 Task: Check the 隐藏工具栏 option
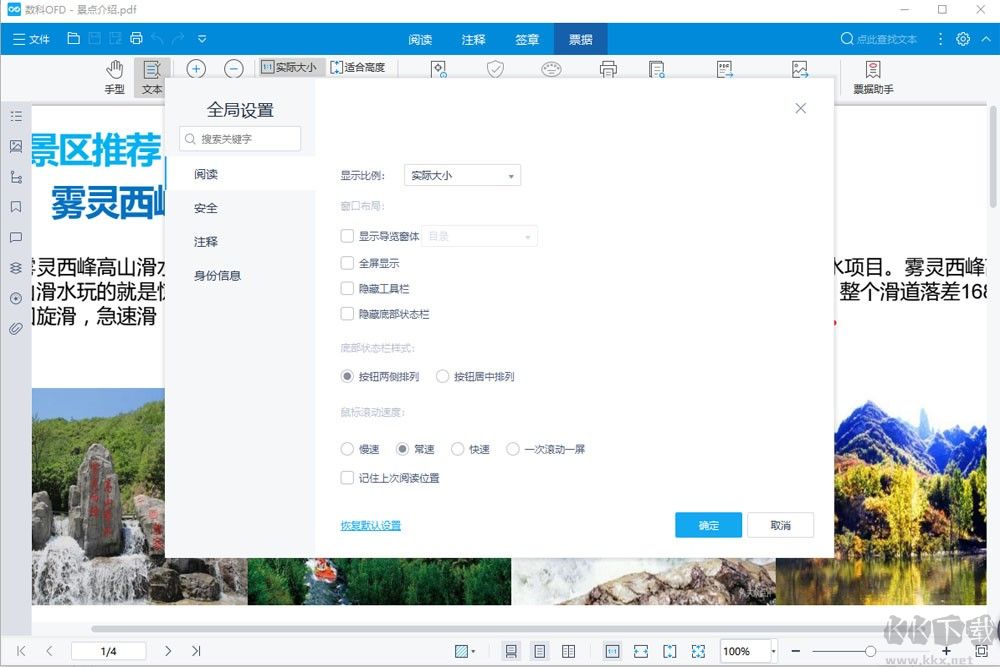pyautogui.click(x=347, y=290)
